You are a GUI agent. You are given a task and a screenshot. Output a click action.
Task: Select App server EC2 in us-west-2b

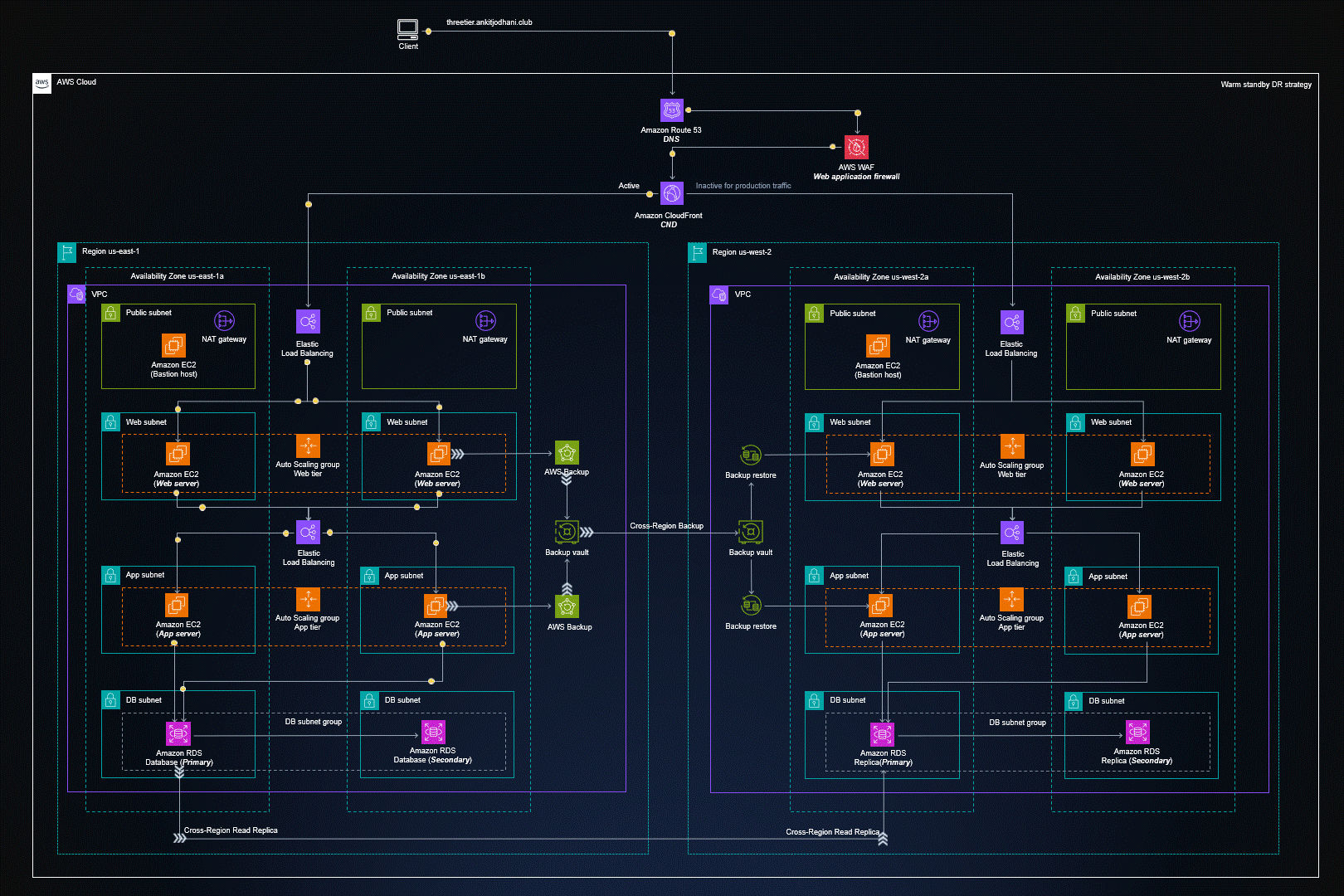click(1140, 606)
